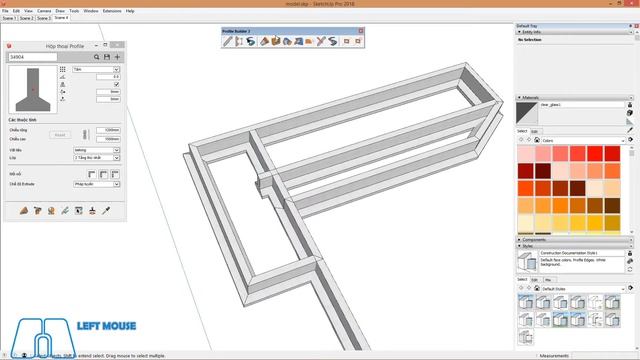640x360 pixels.
Task: Click the brown paint bucket toolbar icon
Action: coord(264,41)
